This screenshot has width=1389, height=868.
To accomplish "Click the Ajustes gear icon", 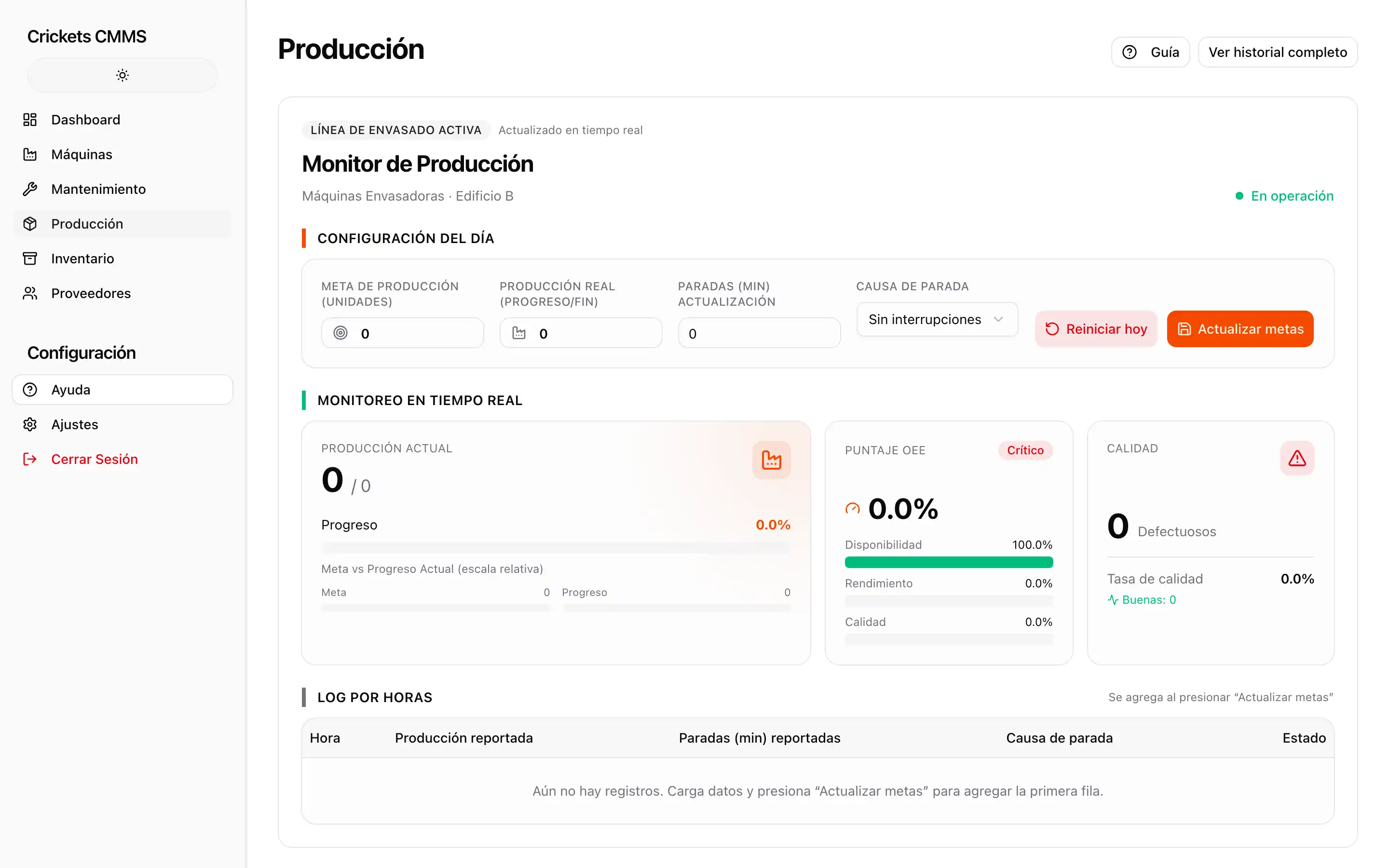I will pos(30,424).
